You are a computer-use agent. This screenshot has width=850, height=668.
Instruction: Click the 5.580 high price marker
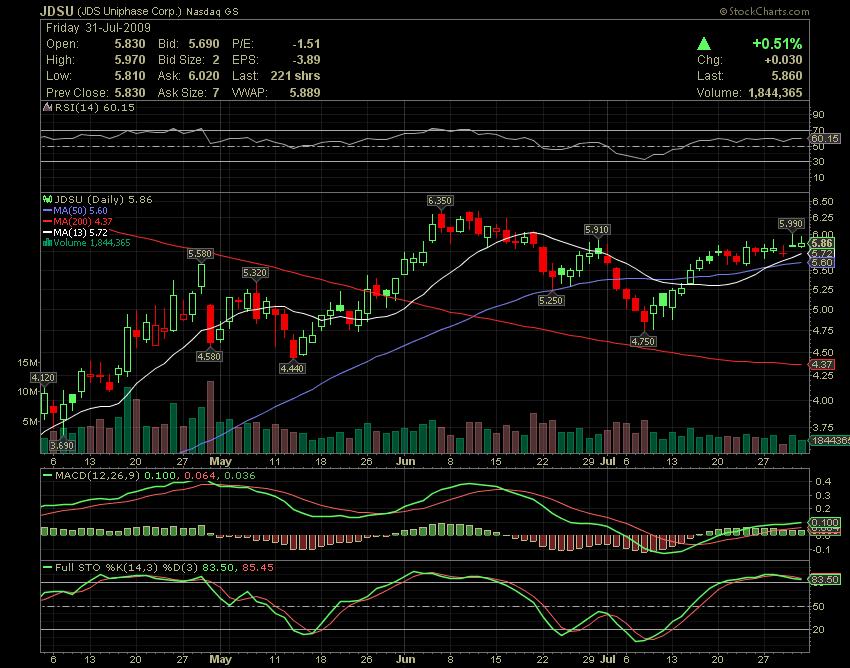point(200,254)
